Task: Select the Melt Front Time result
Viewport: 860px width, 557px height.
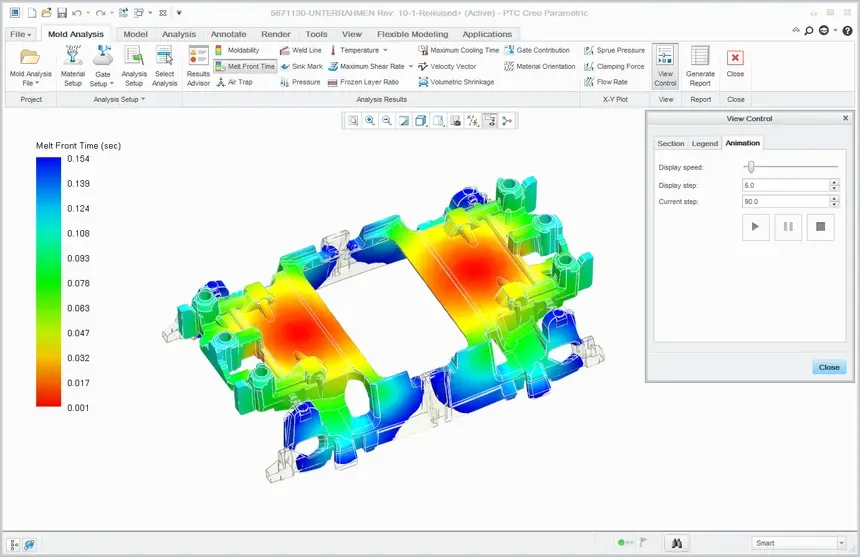Action: pyautogui.click(x=245, y=66)
